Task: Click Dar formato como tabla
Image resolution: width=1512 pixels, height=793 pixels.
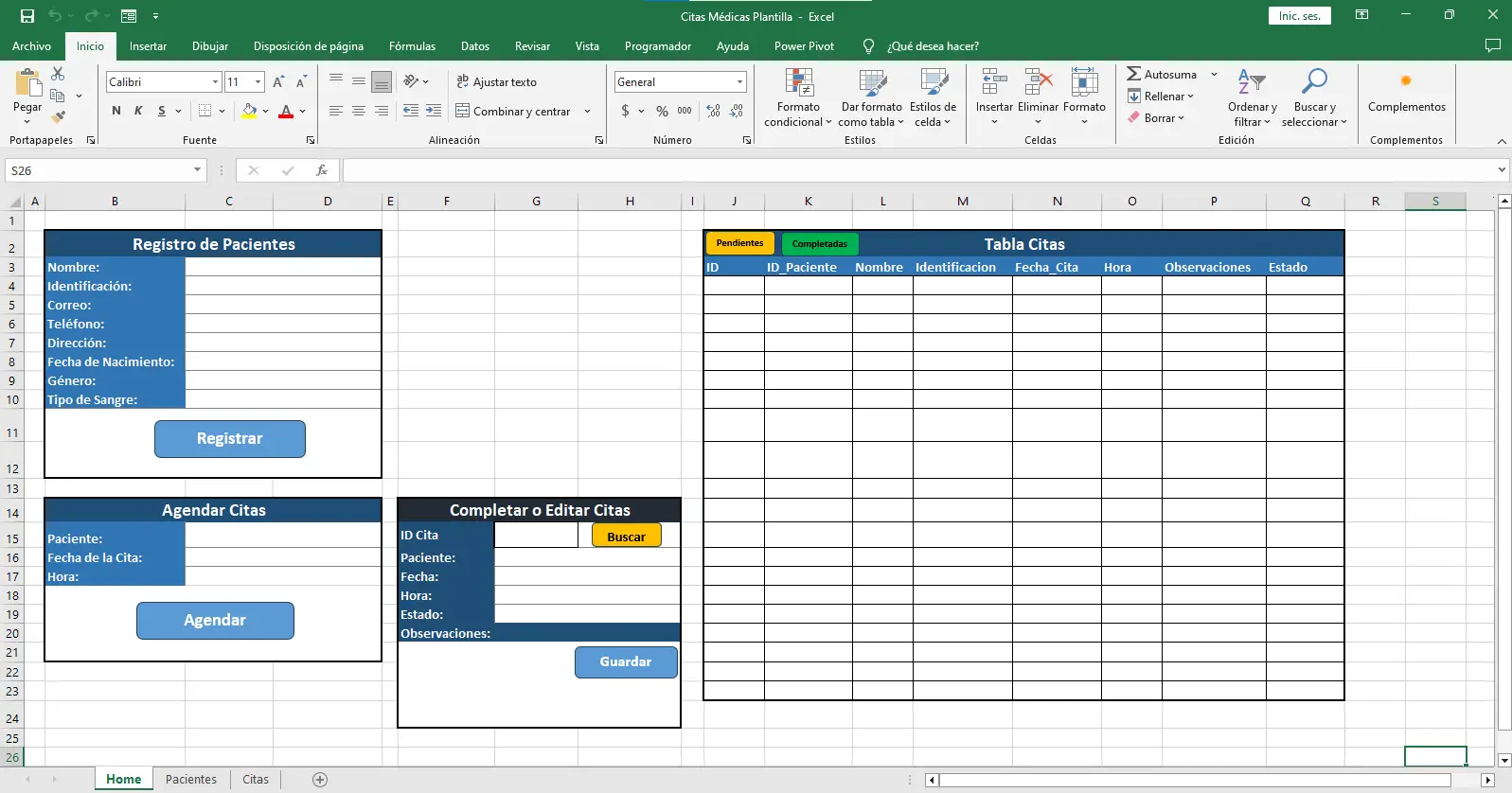Action: coord(871,97)
